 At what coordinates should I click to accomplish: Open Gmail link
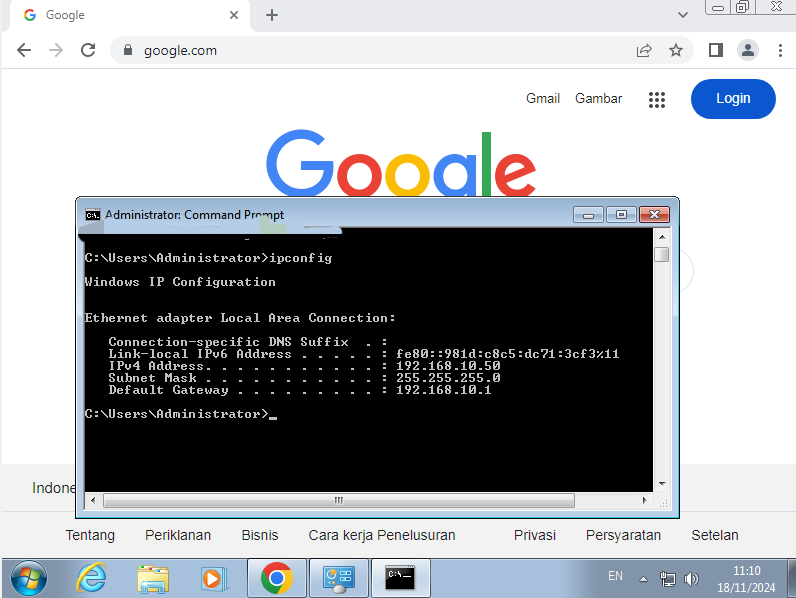pyautogui.click(x=543, y=98)
